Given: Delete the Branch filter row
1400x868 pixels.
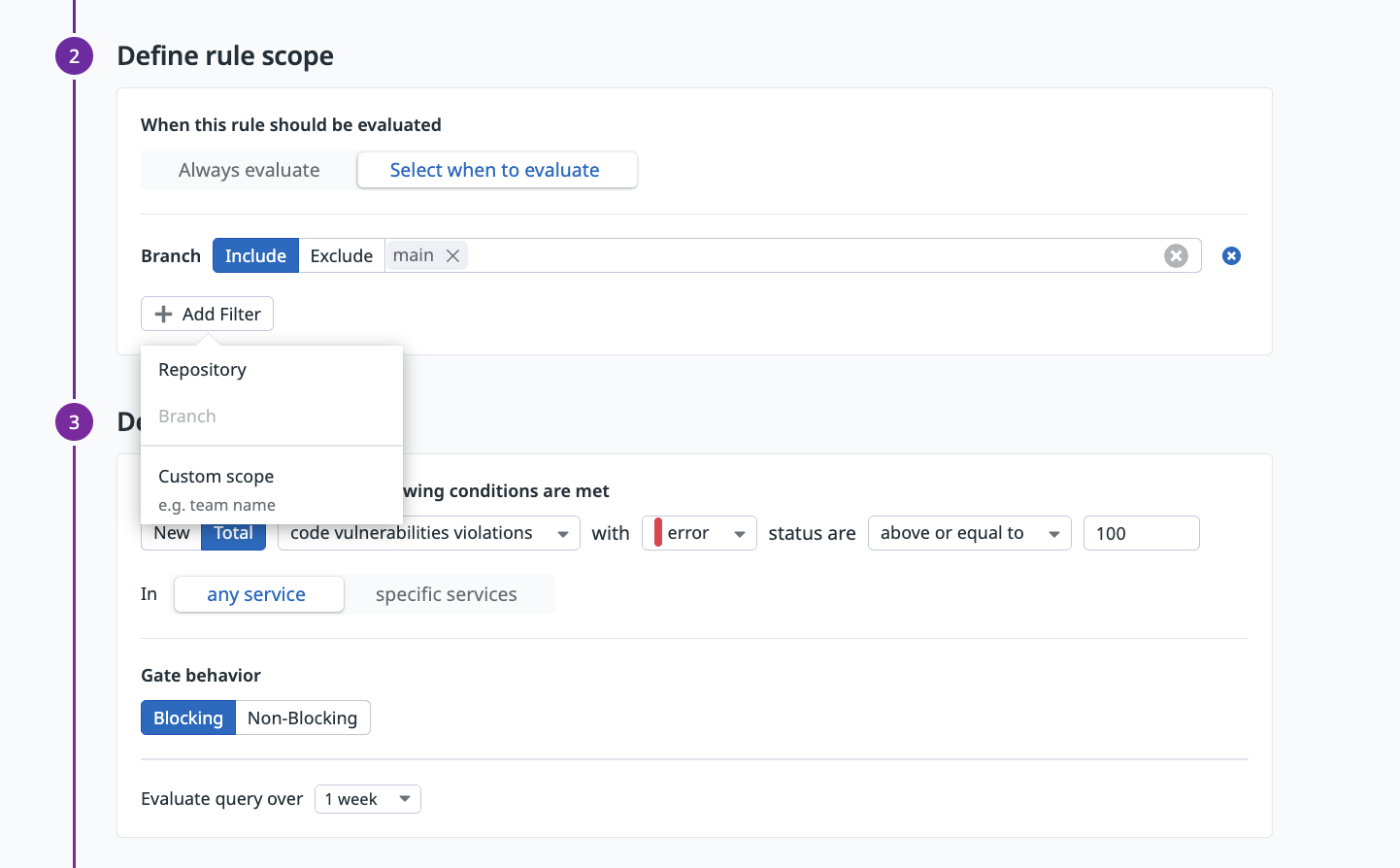Looking at the screenshot, I should click(x=1231, y=256).
